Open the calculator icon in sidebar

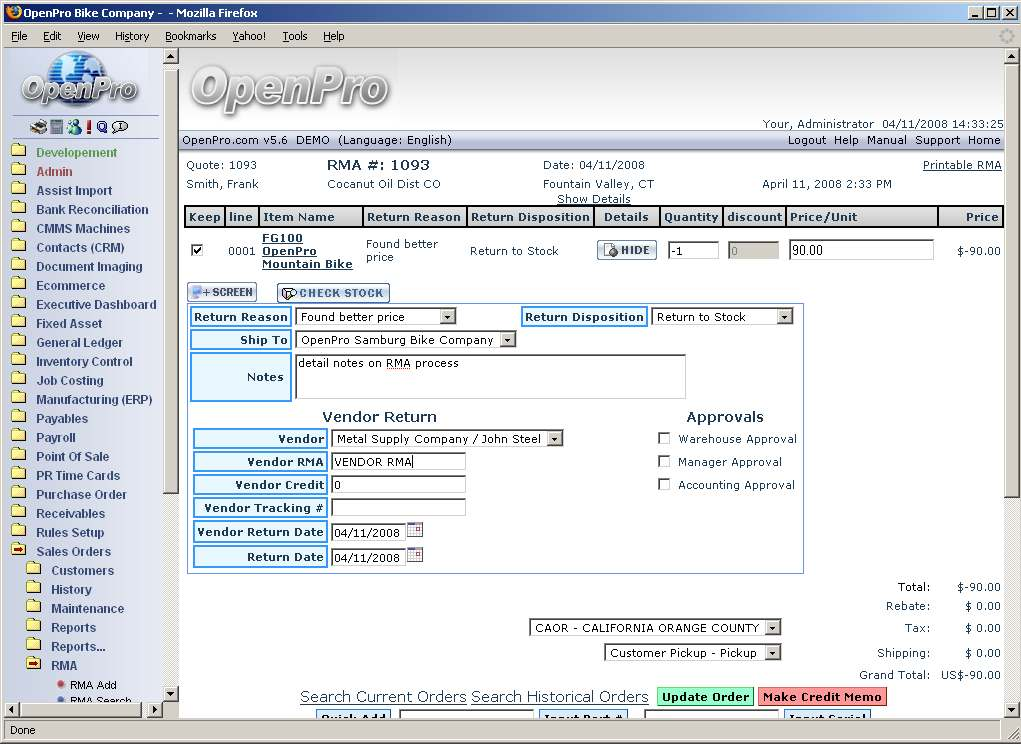pyautogui.click(x=57, y=127)
